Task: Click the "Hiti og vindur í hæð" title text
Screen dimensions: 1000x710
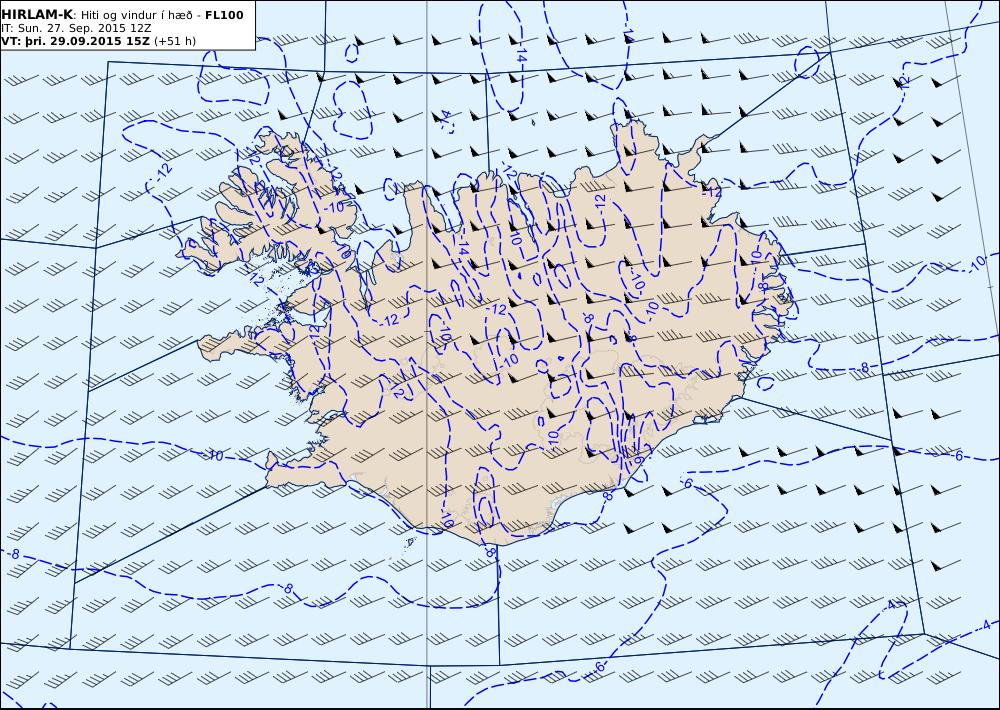Action: click(136, 15)
